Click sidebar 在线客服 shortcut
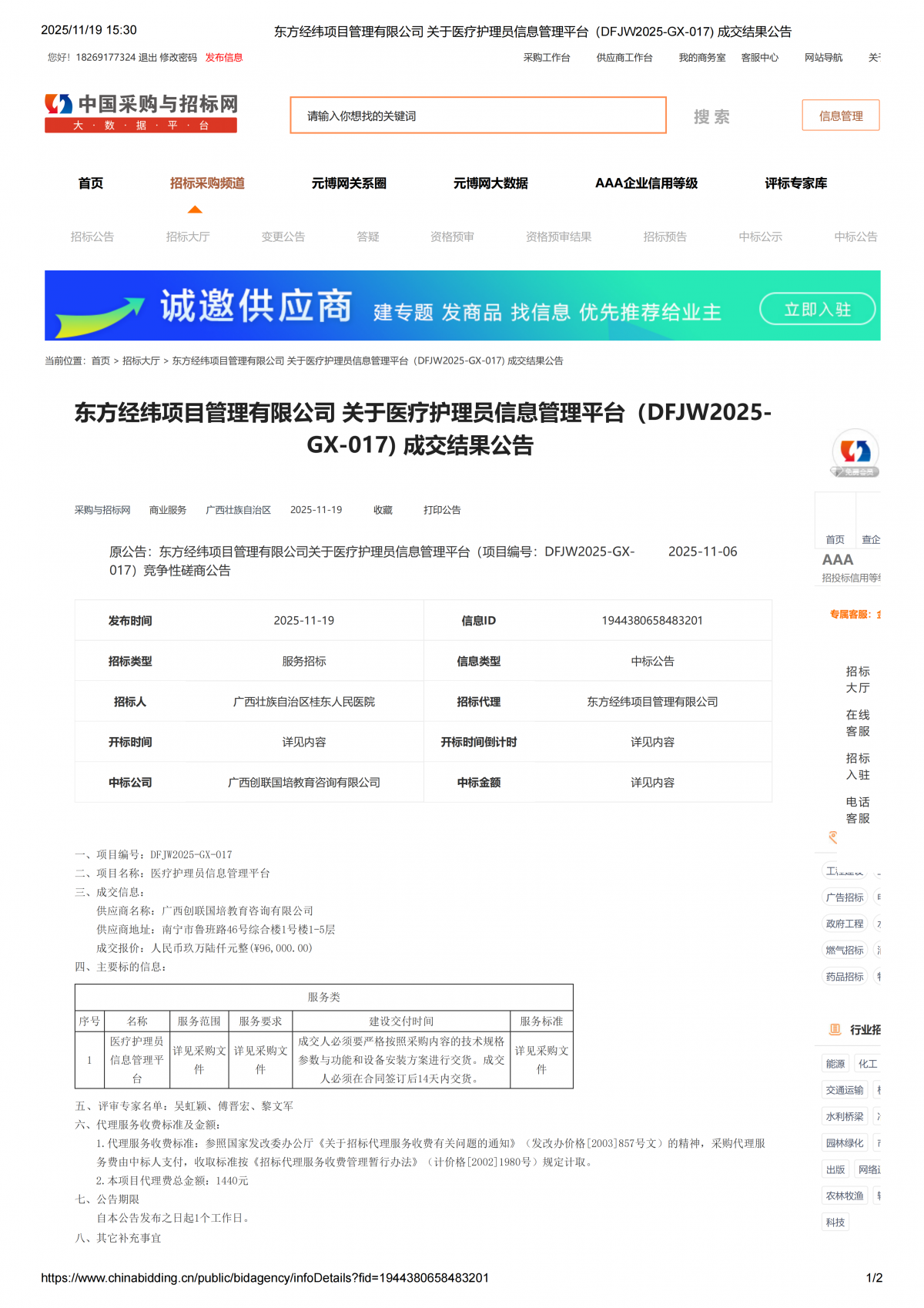This screenshot has width=924, height=1308. [858, 723]
